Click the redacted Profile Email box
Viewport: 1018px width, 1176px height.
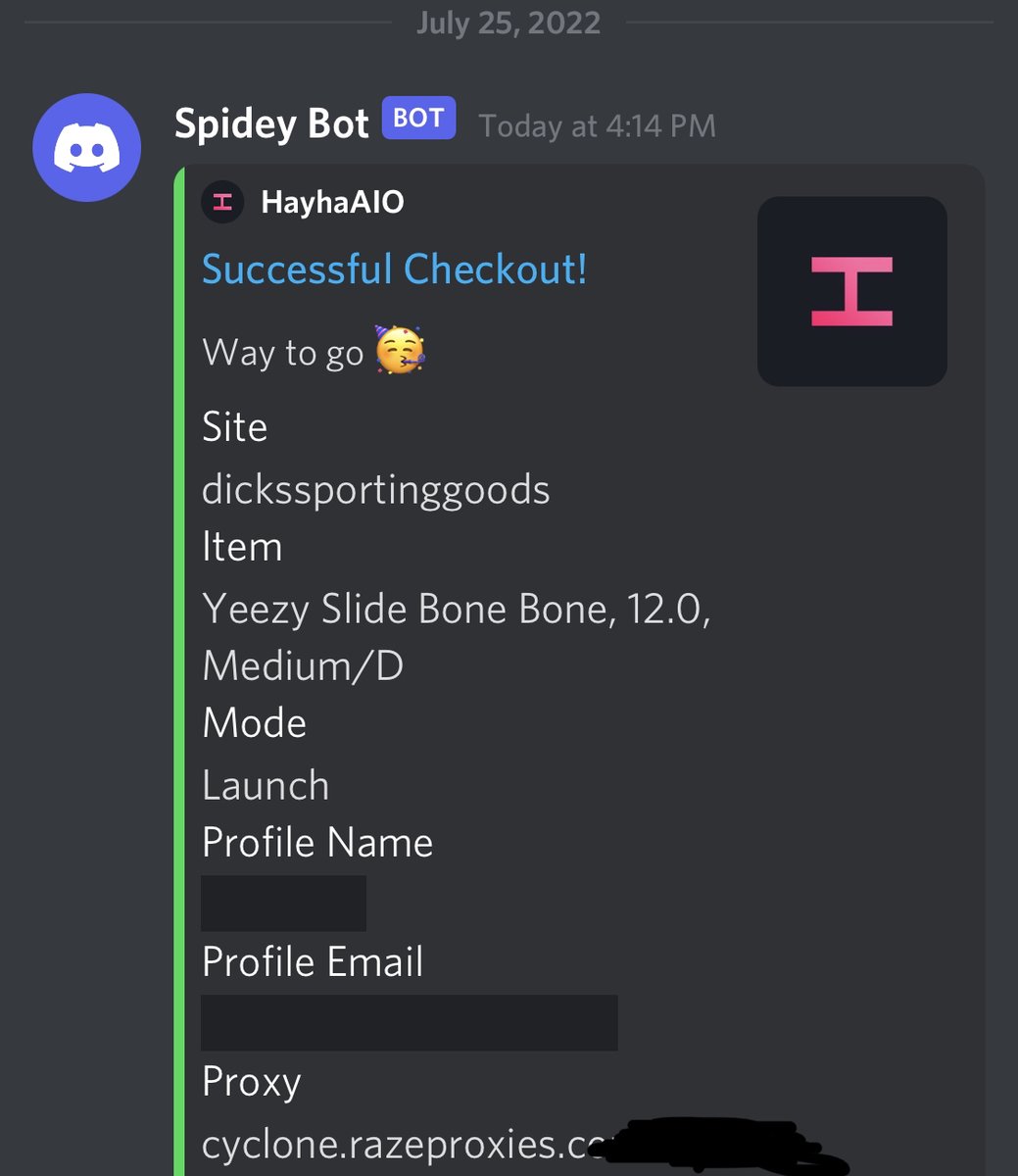tap(410, 1022)
